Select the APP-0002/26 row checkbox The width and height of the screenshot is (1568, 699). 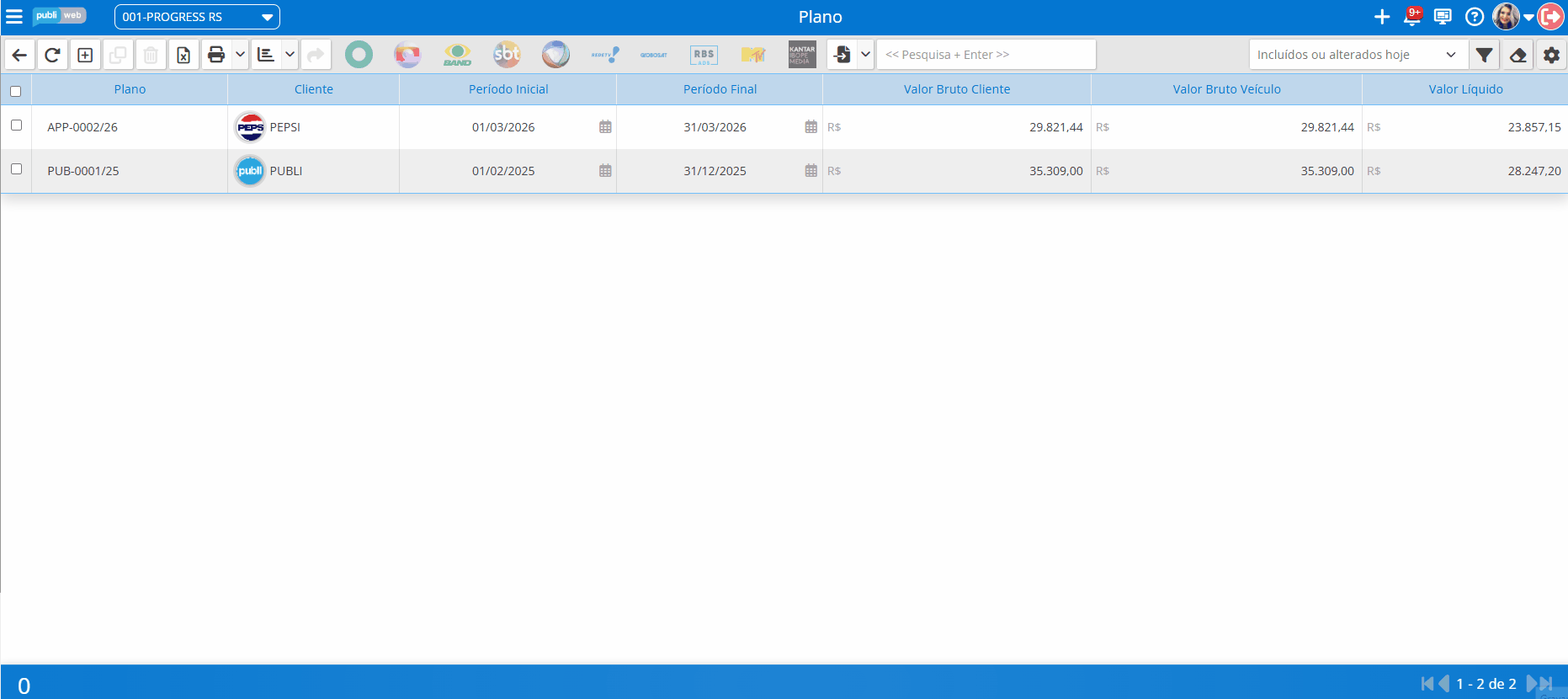16,125
